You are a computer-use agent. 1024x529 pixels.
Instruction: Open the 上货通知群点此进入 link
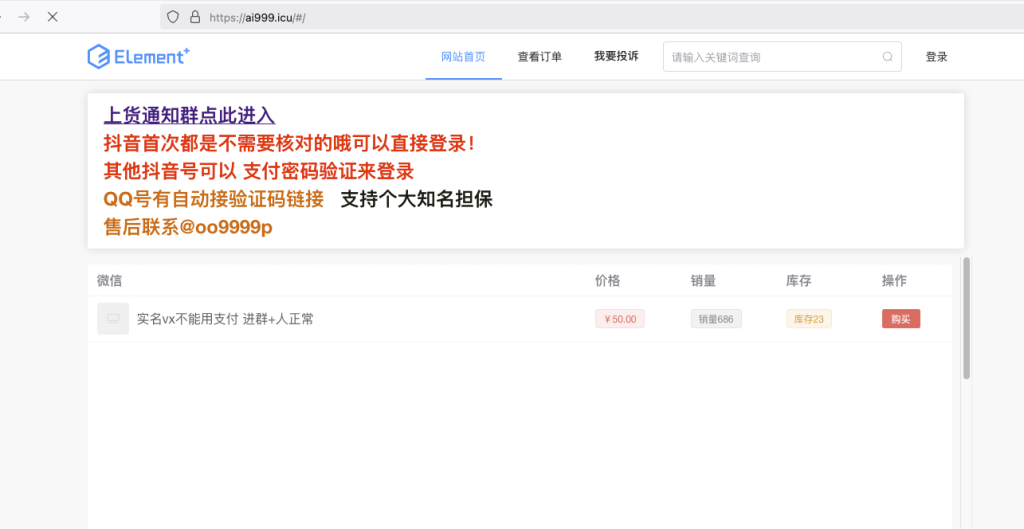[189, 116]
